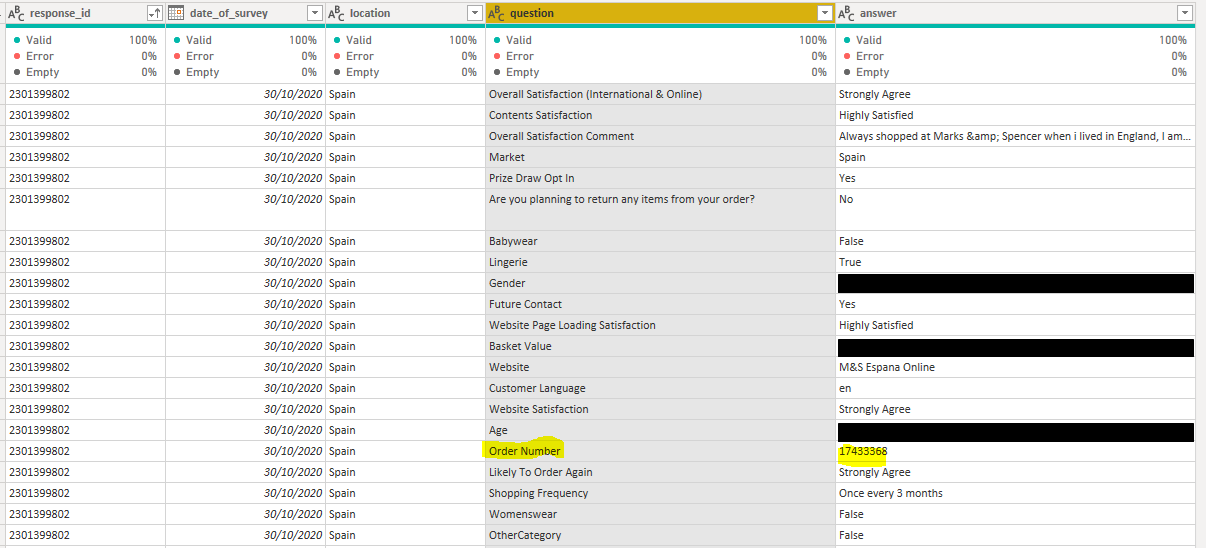Click the 'Highly Satisfied' answer in Contents Satisfaction row
The width and height of the screenshot is (1206, 548).
(1015, 115)
